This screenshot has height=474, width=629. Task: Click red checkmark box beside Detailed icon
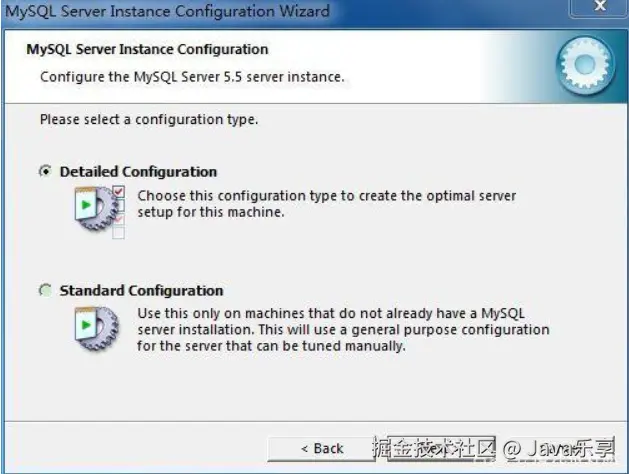pos(119,192)
